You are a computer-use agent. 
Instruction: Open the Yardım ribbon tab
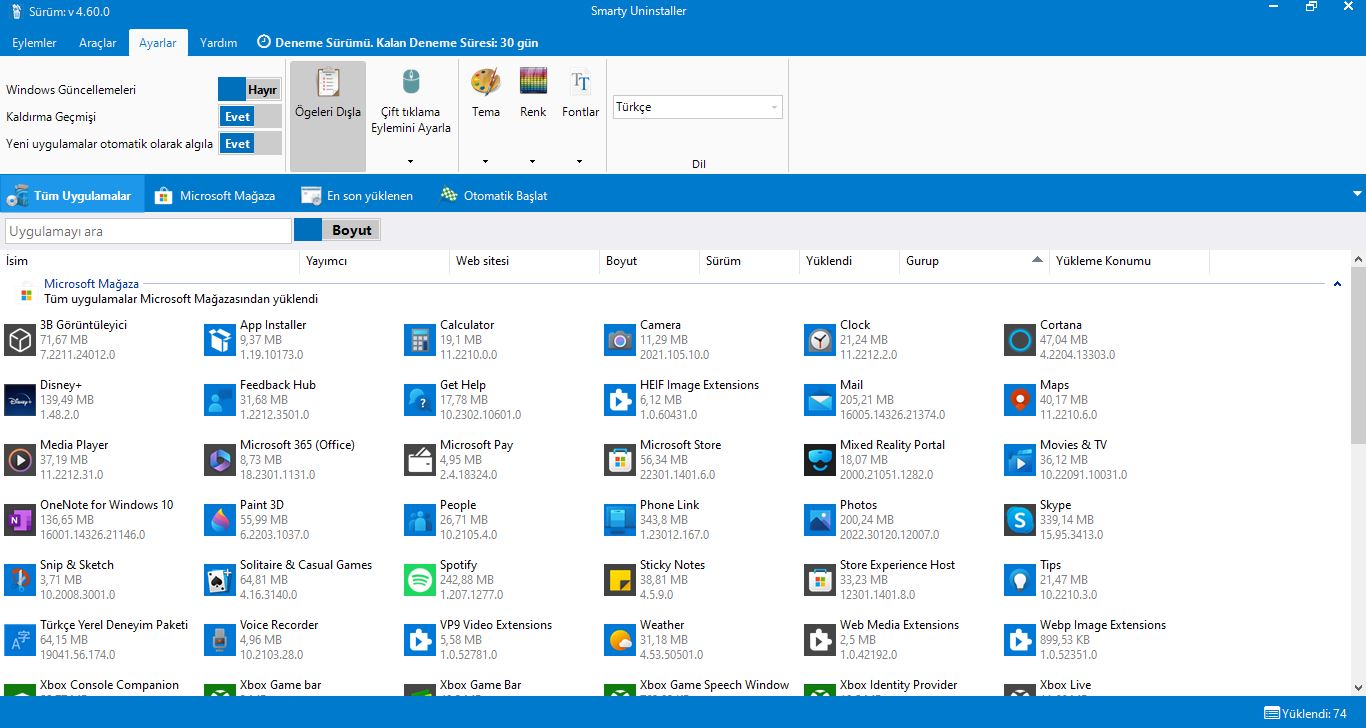[x=219, y=43]
